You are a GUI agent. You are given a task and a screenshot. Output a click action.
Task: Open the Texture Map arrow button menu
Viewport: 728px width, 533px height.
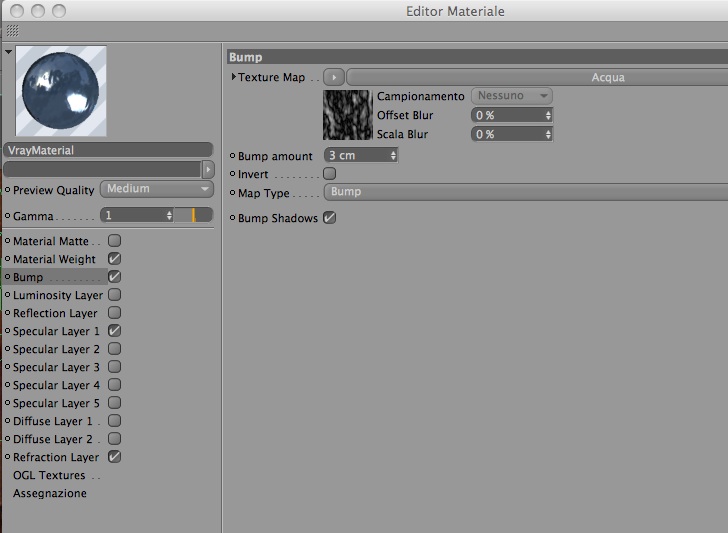334,77
